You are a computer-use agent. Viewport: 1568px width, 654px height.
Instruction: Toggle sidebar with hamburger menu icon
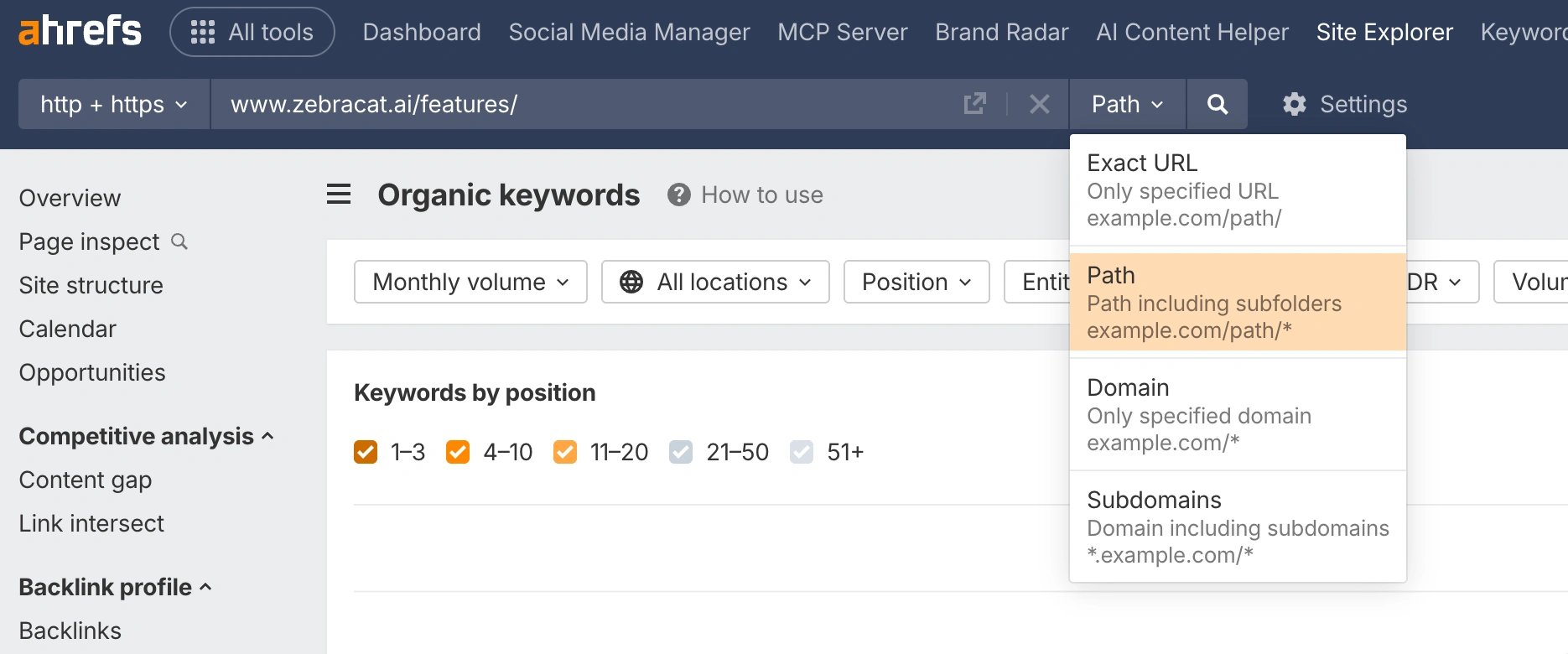coord(339,195)
